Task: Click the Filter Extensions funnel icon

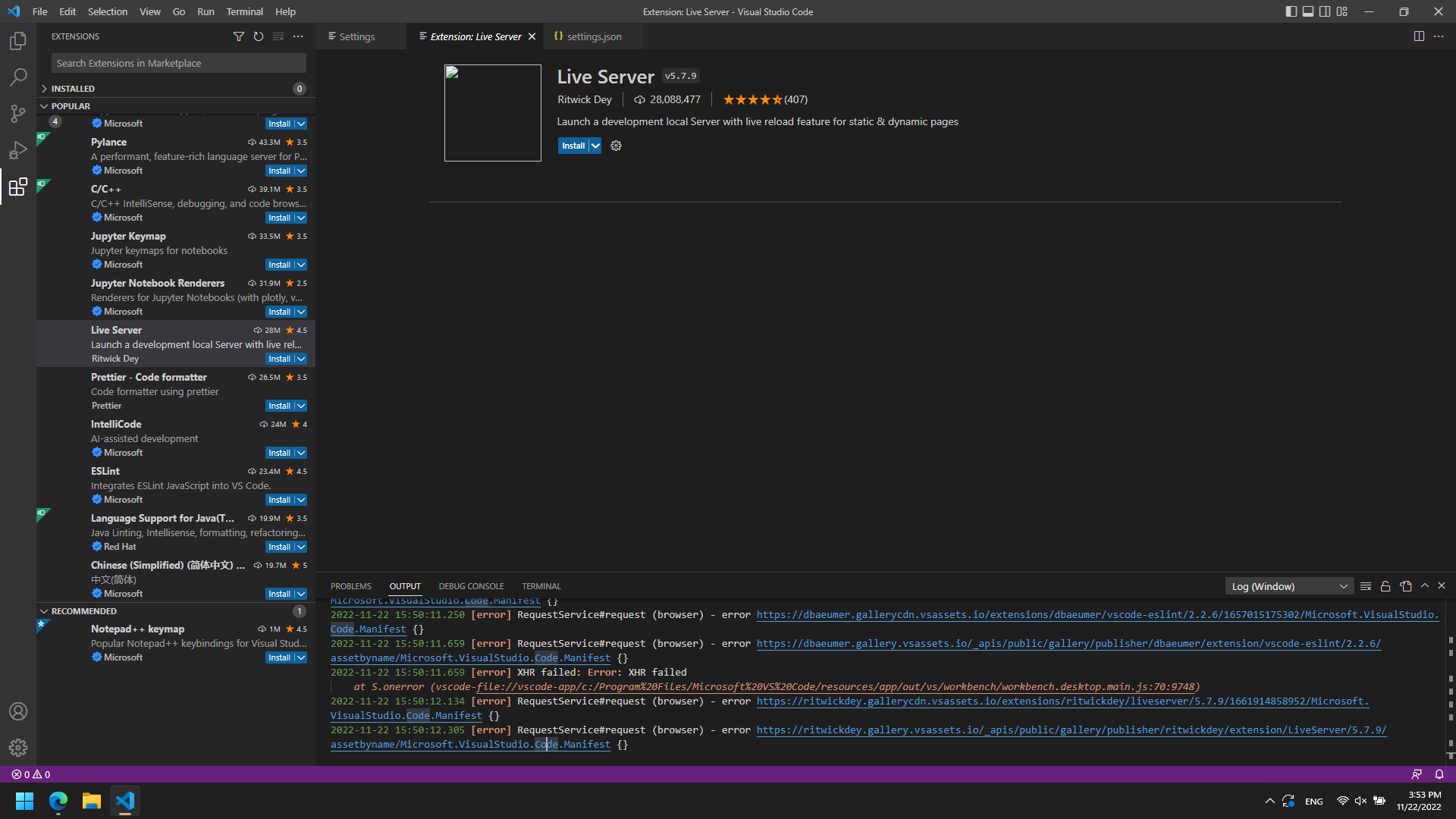Action: point(239,36)
